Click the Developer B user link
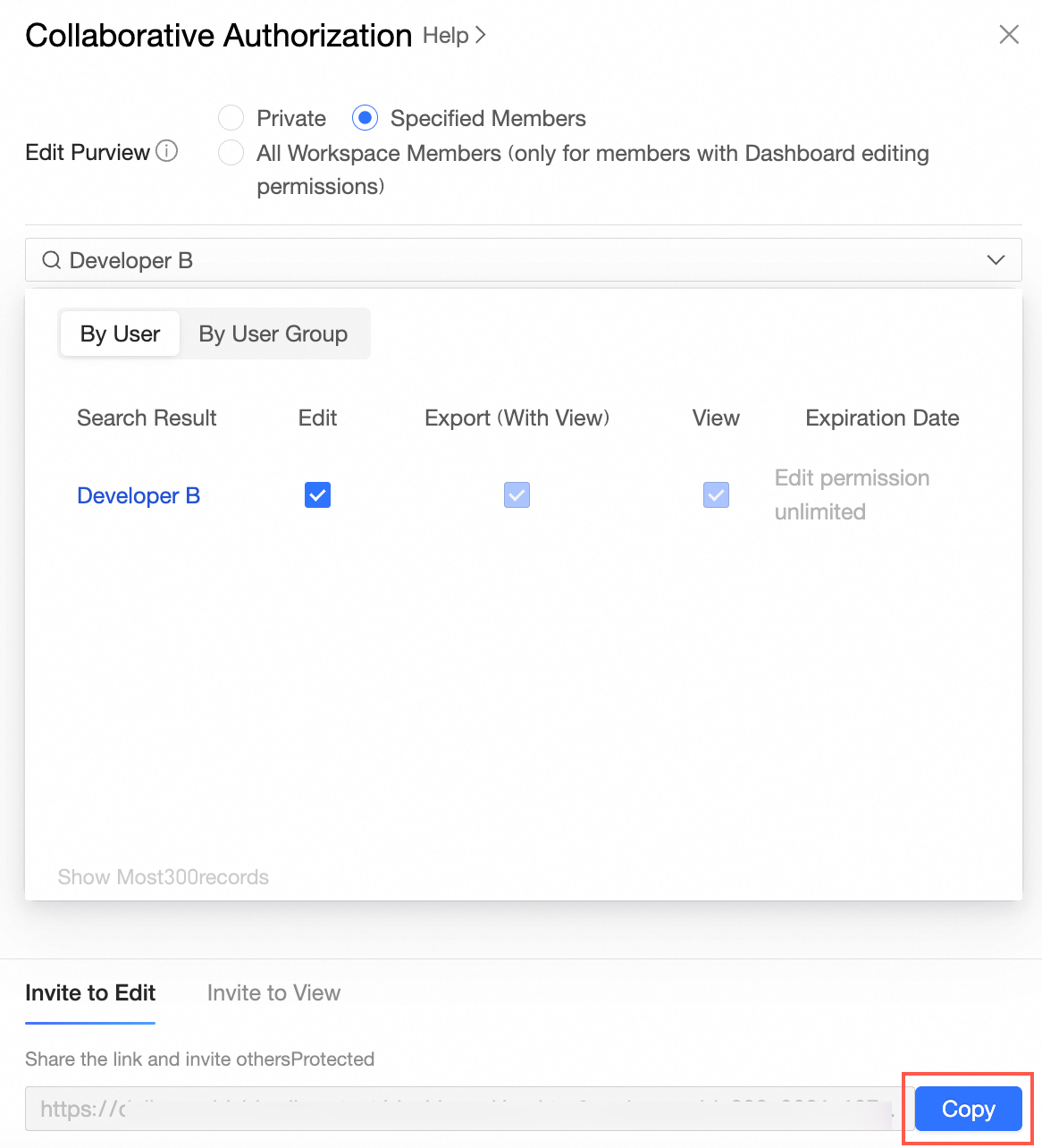This screenshot has height=1148, width=1042. coord(139,495)
